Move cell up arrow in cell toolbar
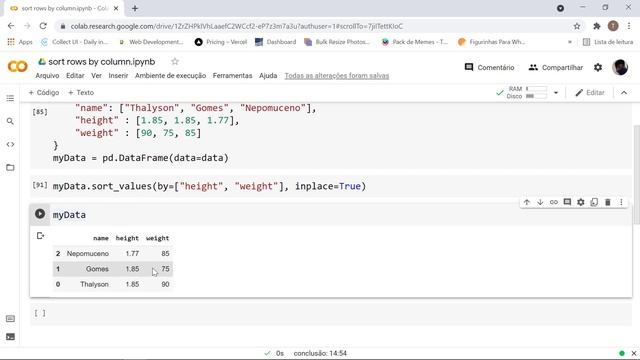 527,202
